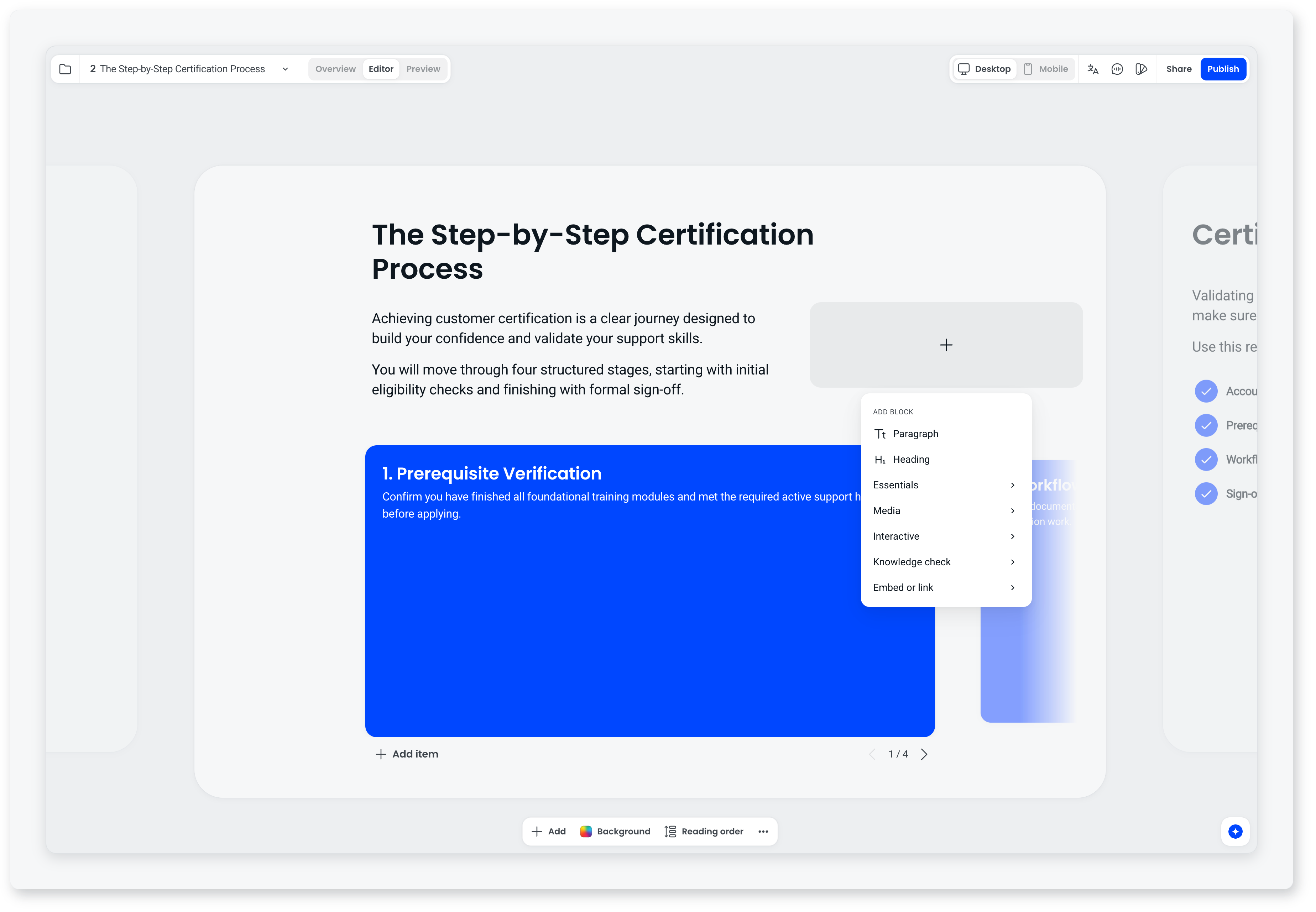Click the Share button
The width and height of the screenshot is (1316, 912).
coord(1178,69)
